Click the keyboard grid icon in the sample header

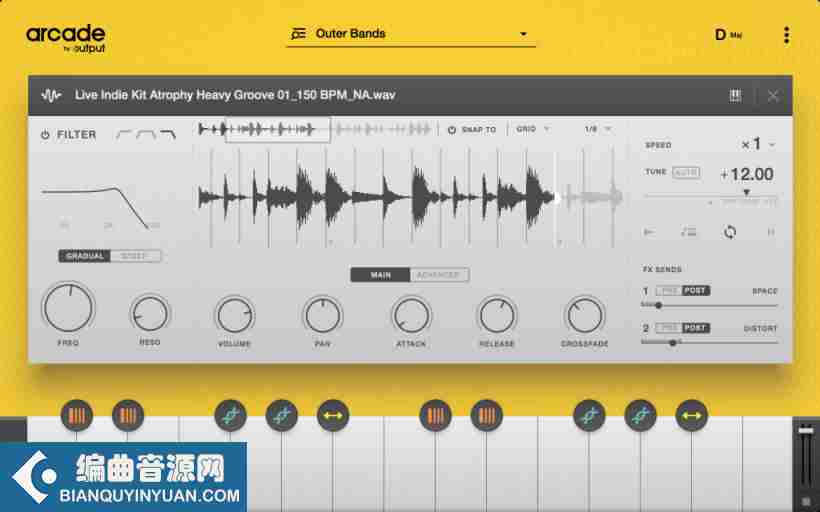(x=735, y=95)
